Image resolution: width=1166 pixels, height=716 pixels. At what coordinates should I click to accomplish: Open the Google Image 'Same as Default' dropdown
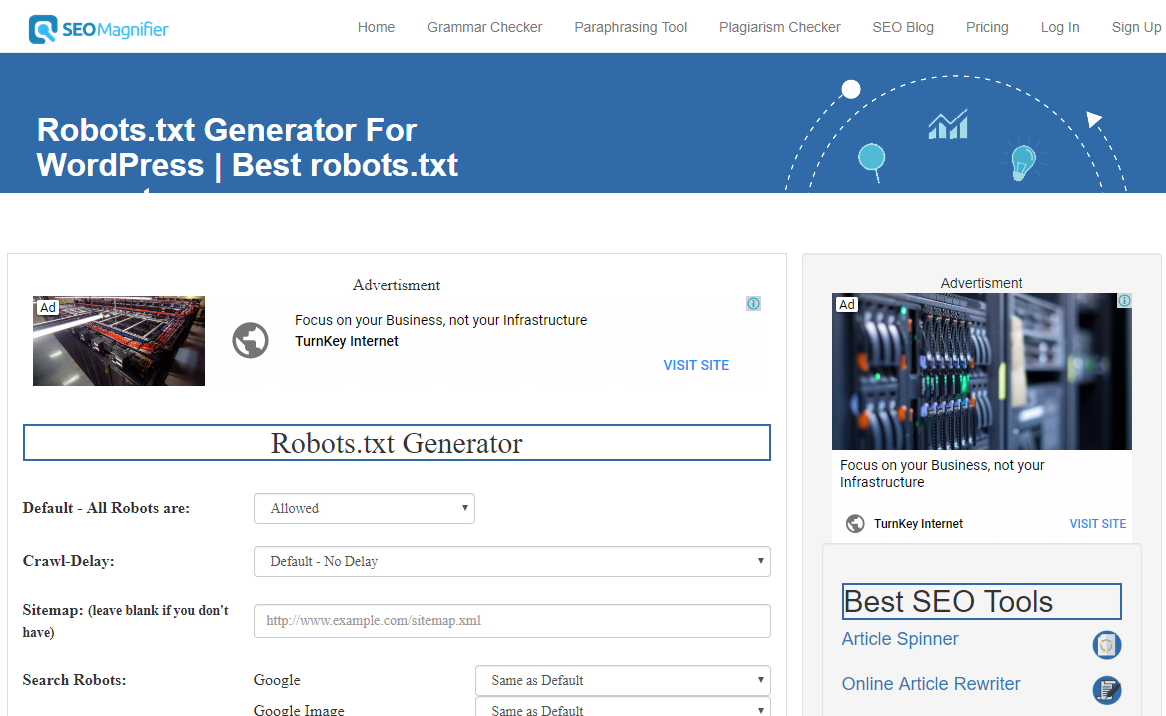(x=622, y=710)
